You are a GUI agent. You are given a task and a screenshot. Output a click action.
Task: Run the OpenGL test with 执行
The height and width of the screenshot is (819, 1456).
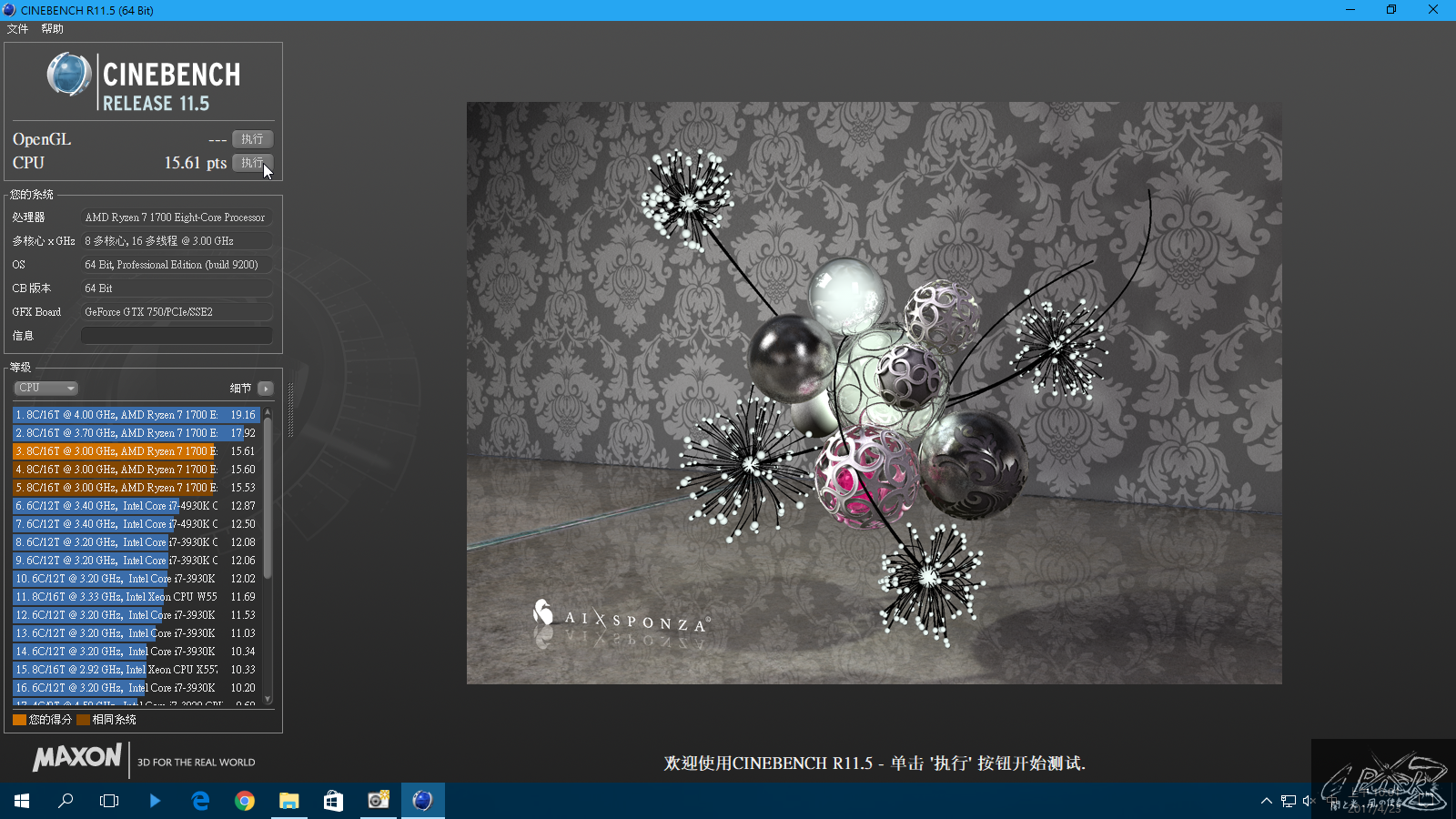tap(252, 139)
